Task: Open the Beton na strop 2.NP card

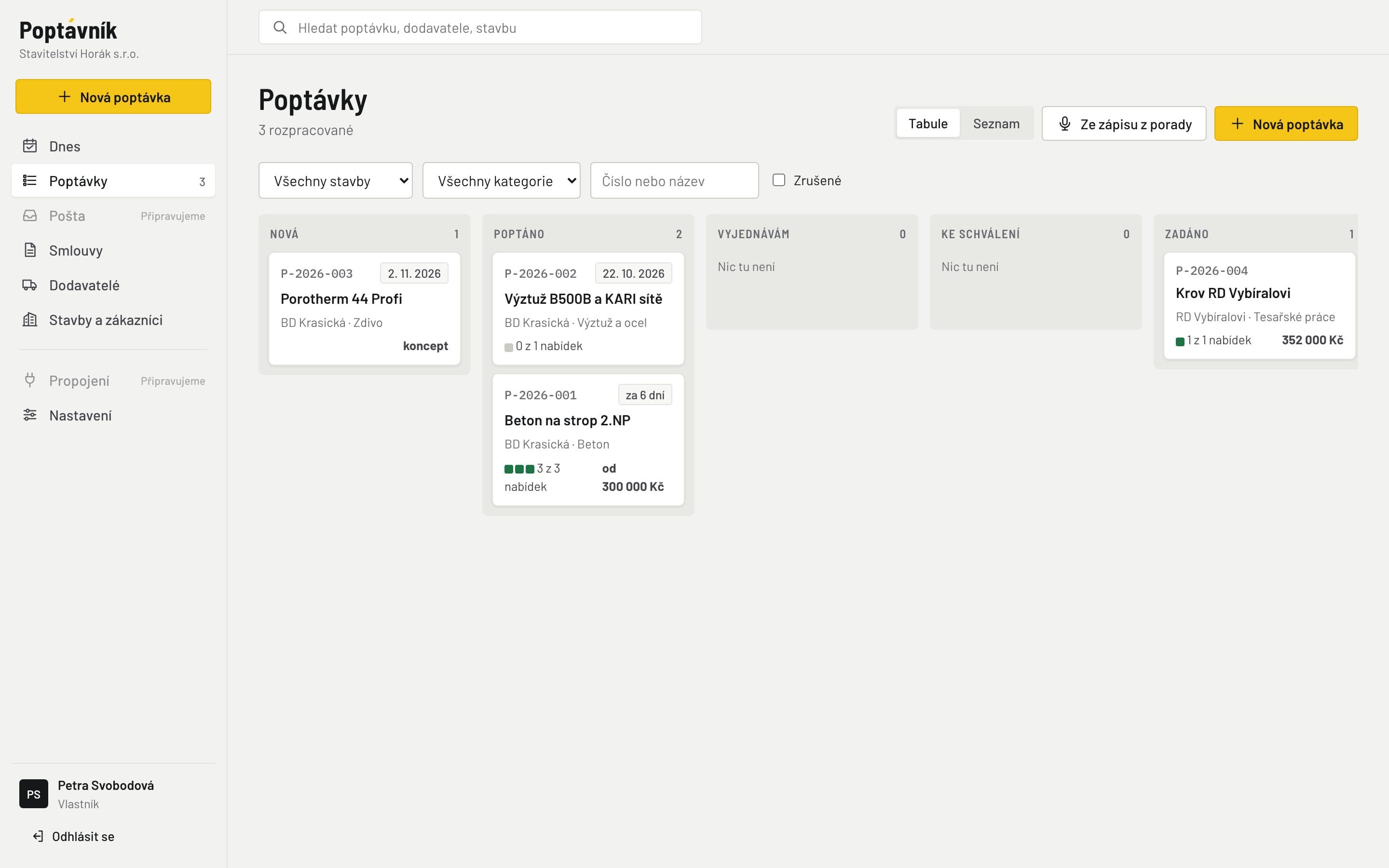Action: pyautogui.click(x=588, y=440)
